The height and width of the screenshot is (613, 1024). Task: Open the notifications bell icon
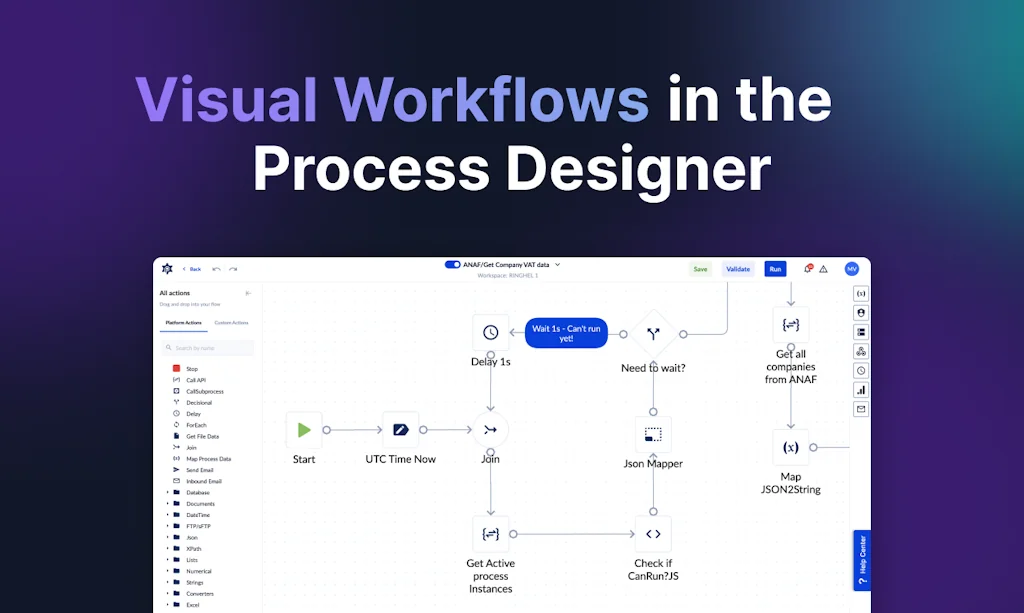(808, 269)
